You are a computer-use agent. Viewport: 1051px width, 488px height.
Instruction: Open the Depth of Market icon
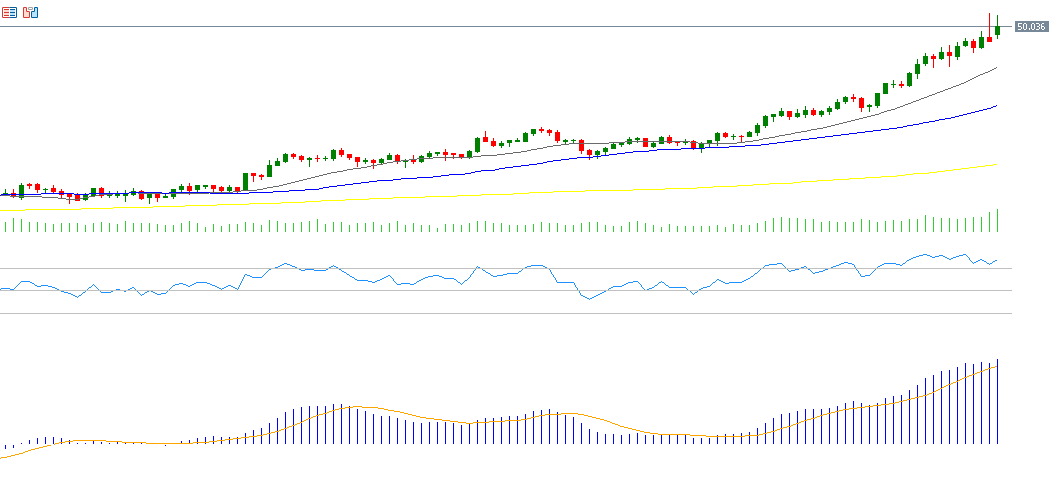[30, 12]
